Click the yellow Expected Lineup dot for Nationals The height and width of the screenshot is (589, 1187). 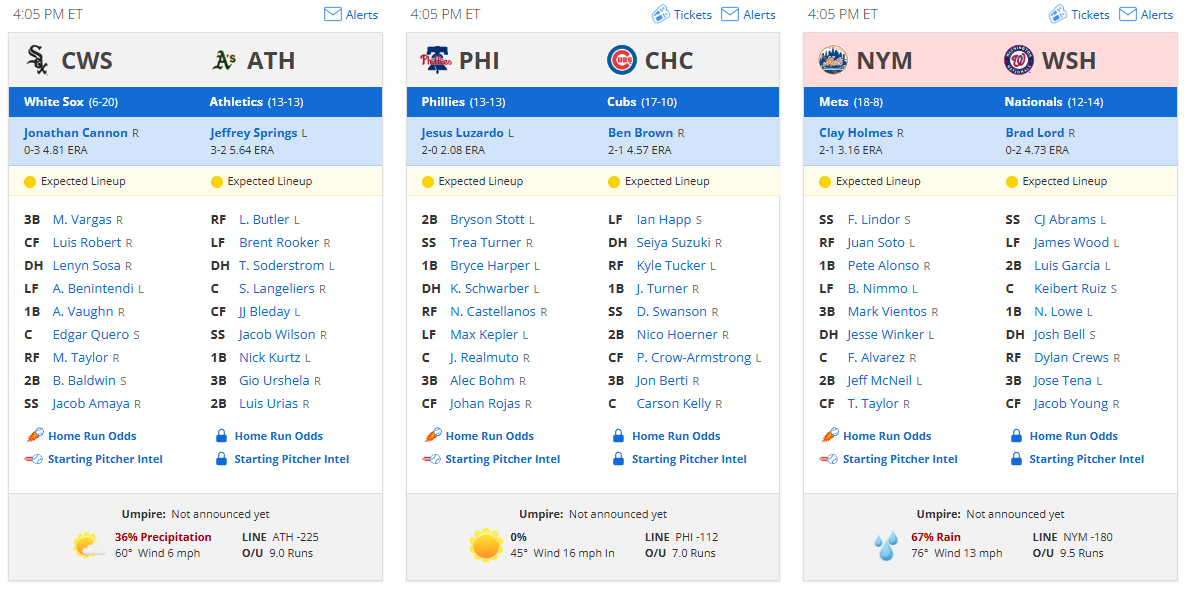pos(1012,182)
